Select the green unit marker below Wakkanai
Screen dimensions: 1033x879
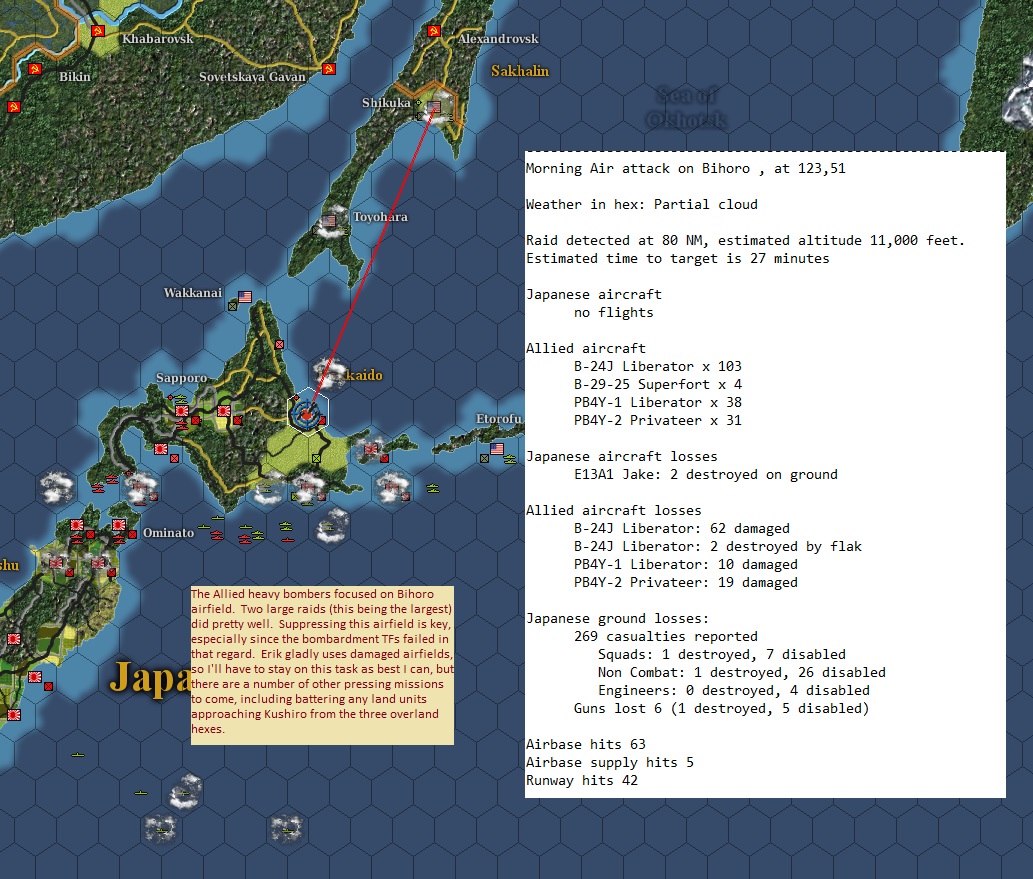(x=233, y=306)
